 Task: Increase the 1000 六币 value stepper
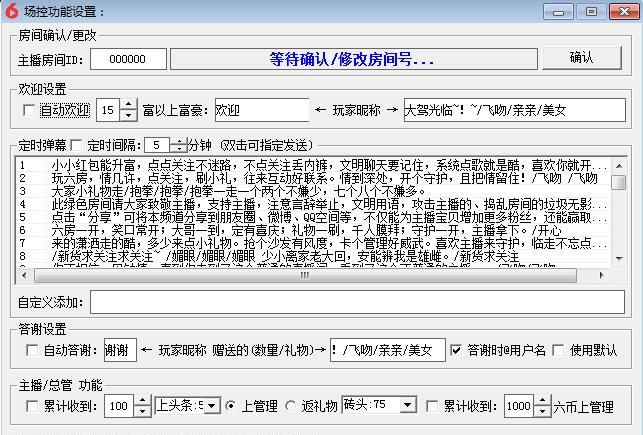tap(542, 400)
